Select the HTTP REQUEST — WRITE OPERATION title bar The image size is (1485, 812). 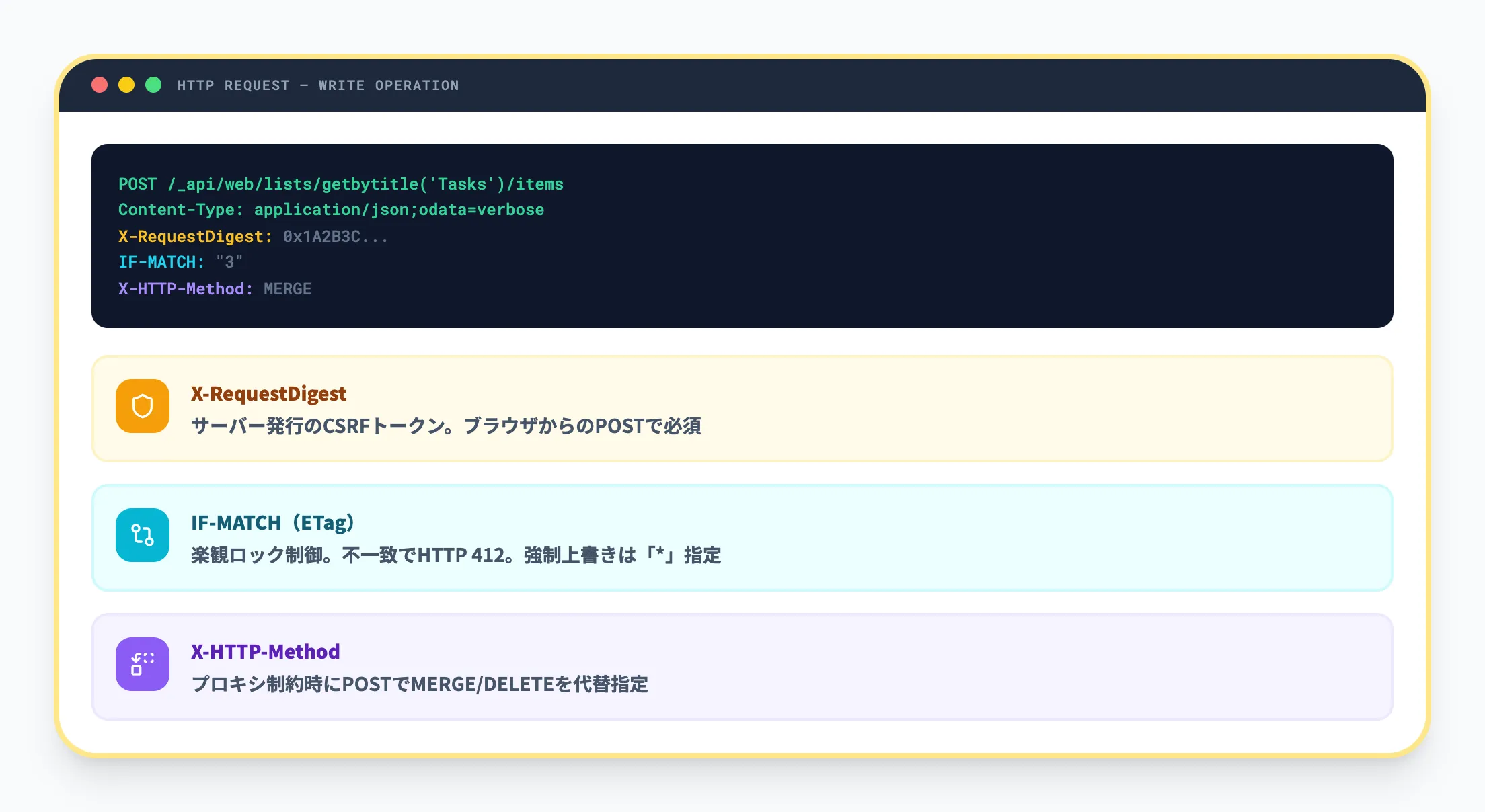(317, 85)
